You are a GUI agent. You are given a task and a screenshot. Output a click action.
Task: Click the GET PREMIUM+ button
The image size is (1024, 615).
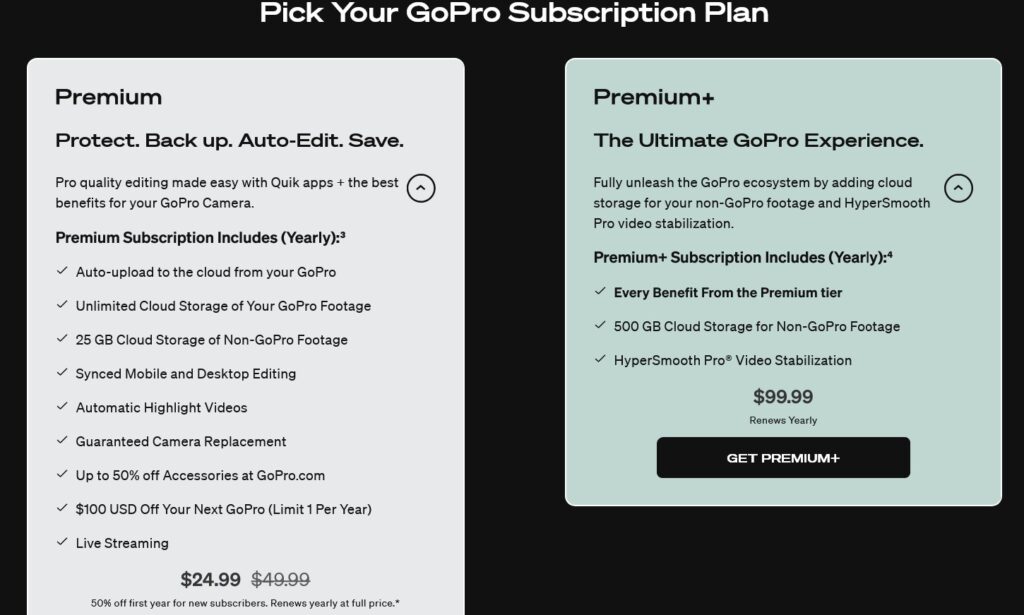pos(783,458)
